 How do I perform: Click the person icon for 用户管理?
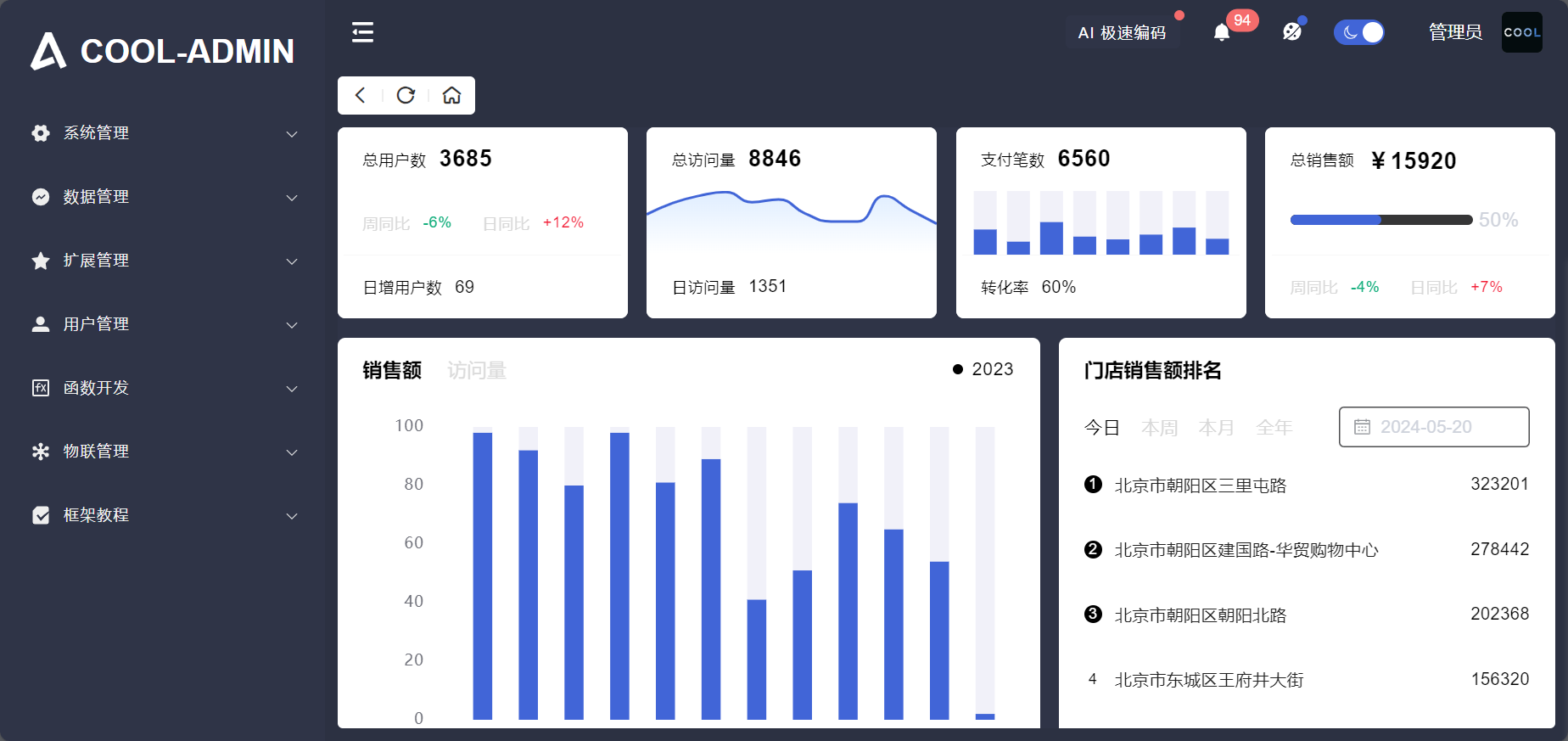point(41,324)
